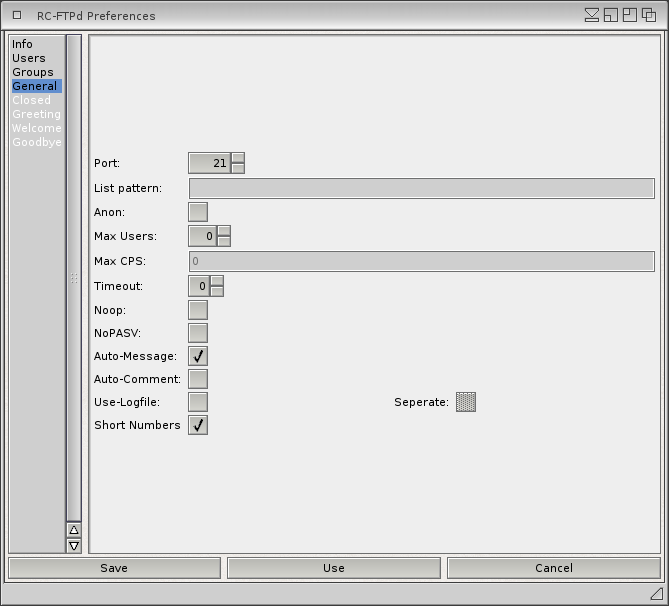Click the window zoom gadget

pyautogui.click(x=630, y=15)
